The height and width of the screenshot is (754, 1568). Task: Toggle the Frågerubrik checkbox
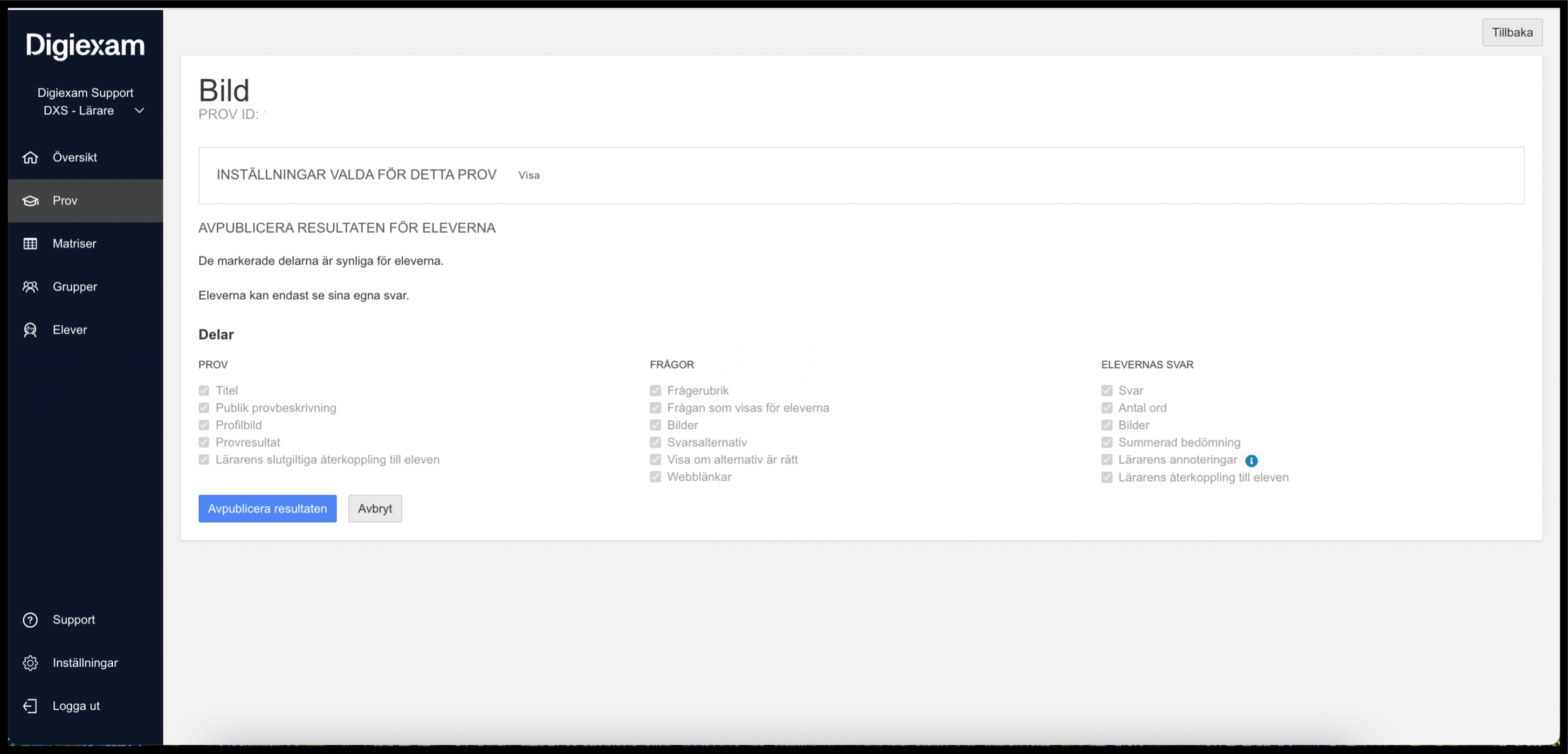656,391
